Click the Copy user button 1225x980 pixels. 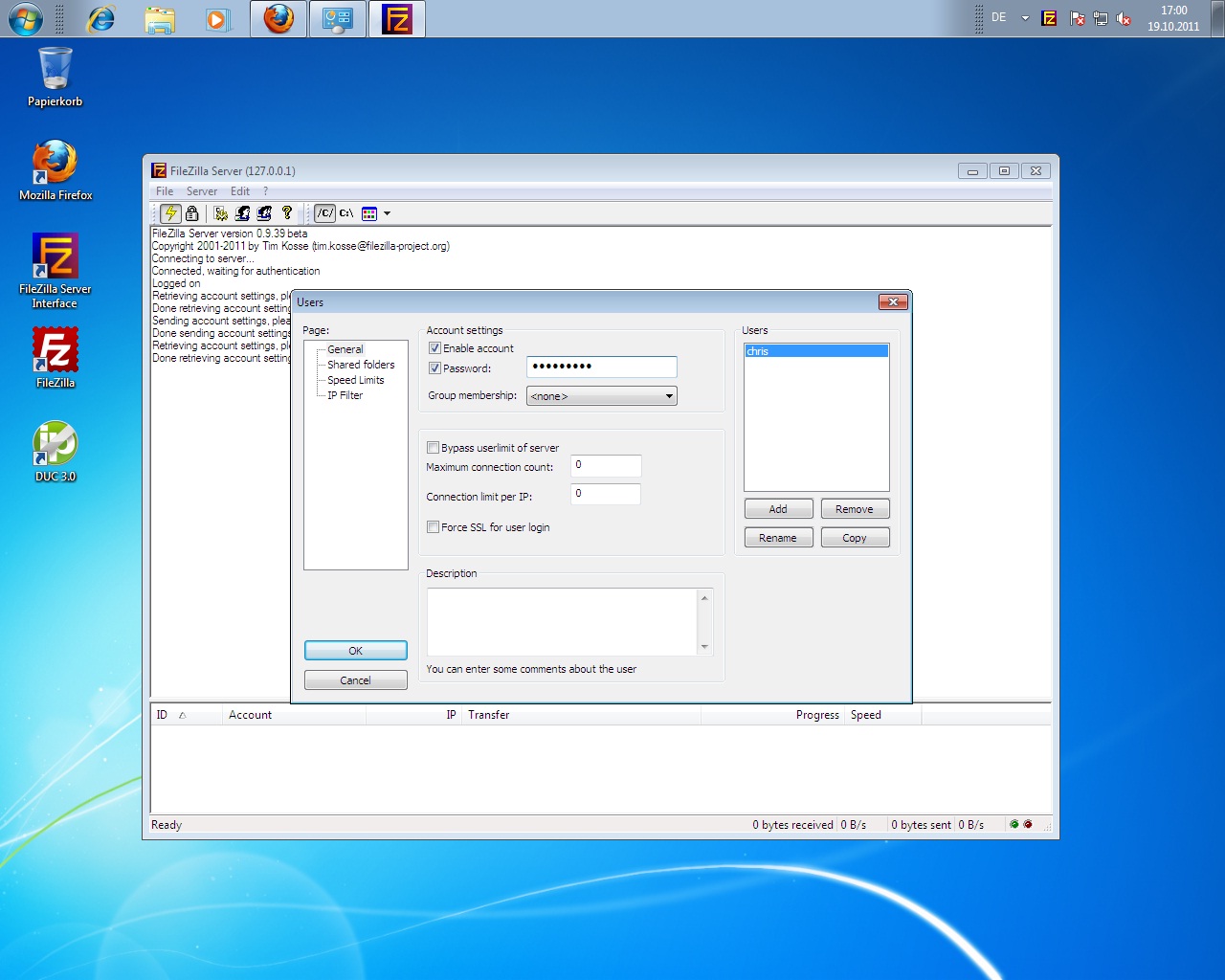coord(855,538)
